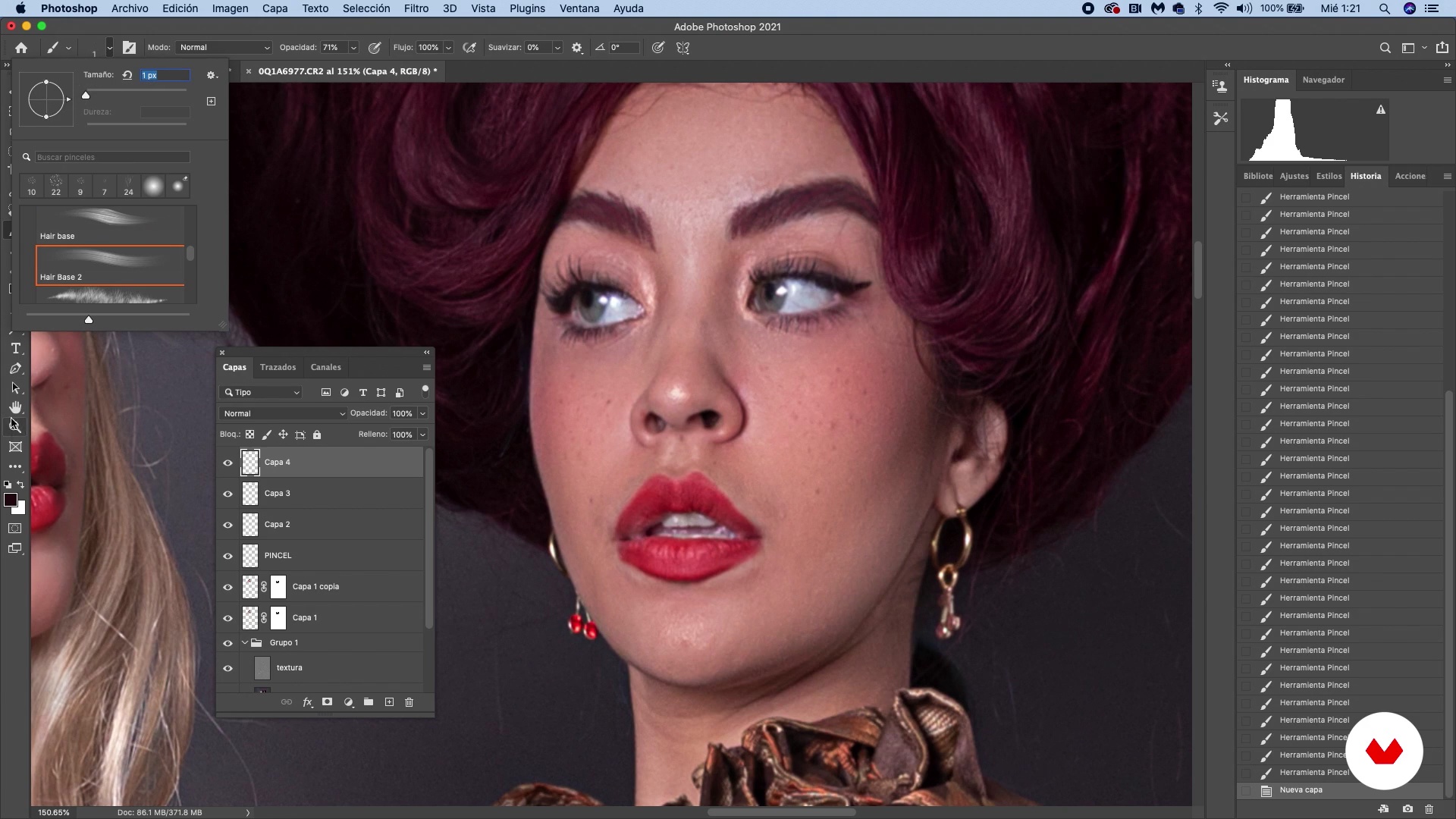
Task: Select the Path Selection arrow tool
Action: (15, 388)
